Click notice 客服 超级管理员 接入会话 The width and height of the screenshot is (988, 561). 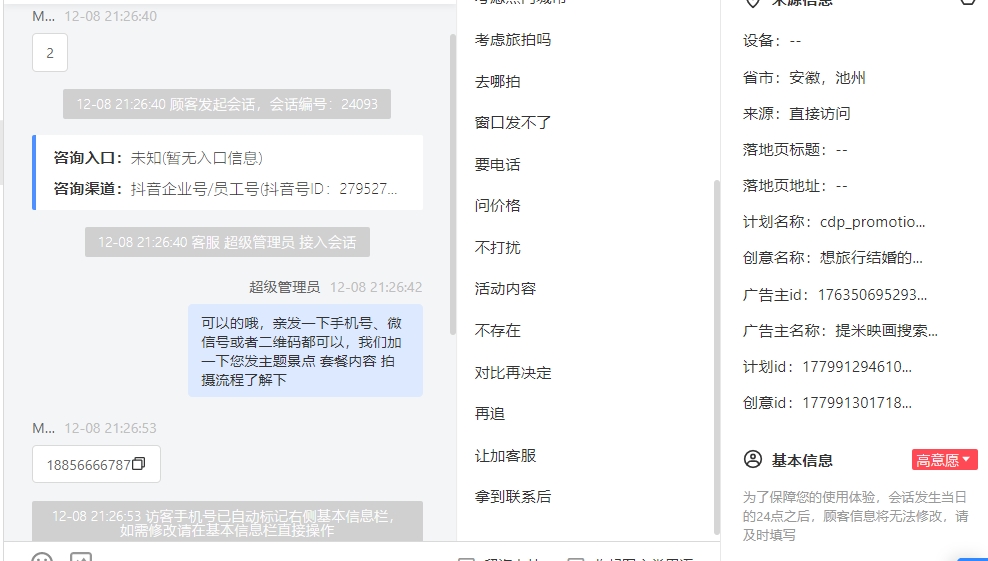tap(227, 242)
